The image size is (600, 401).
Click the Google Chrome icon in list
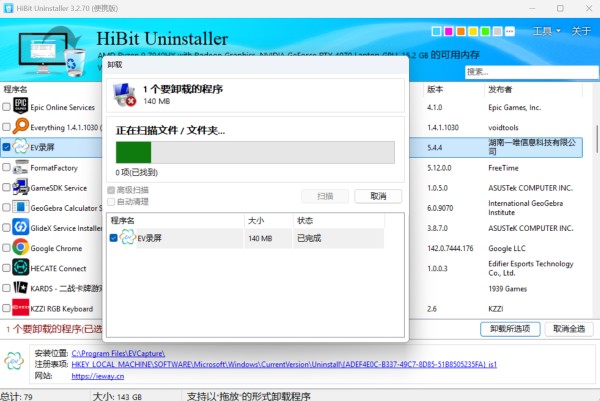click(x=20, y=247)
